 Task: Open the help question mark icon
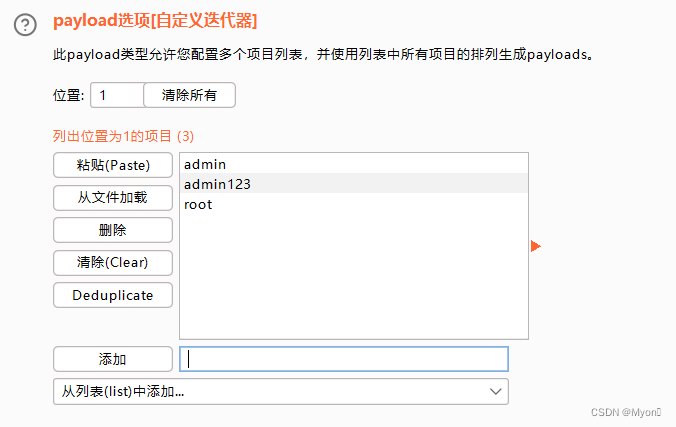(x=25, y=25)
